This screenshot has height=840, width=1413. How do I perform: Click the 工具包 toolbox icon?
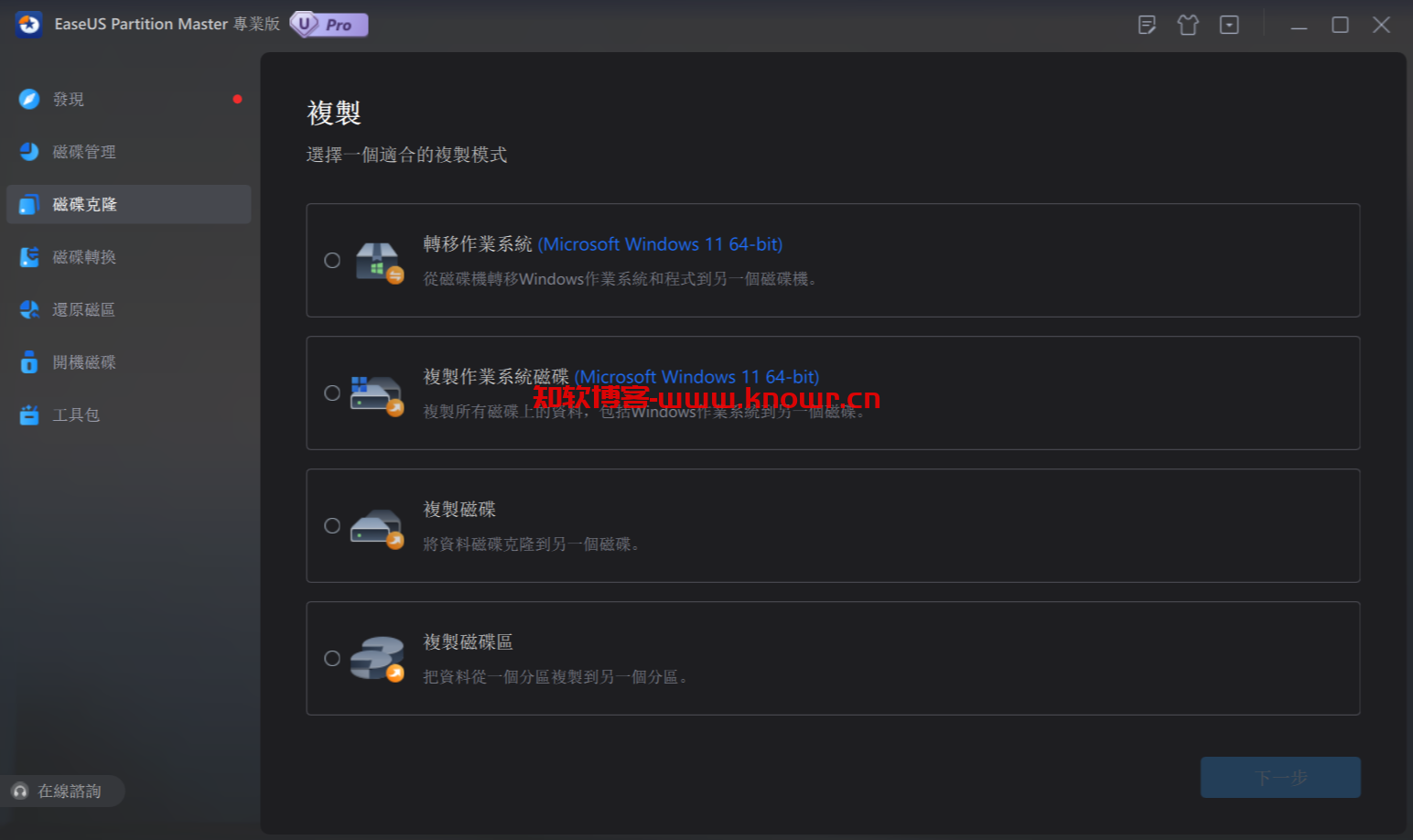[x=29, y=415]
